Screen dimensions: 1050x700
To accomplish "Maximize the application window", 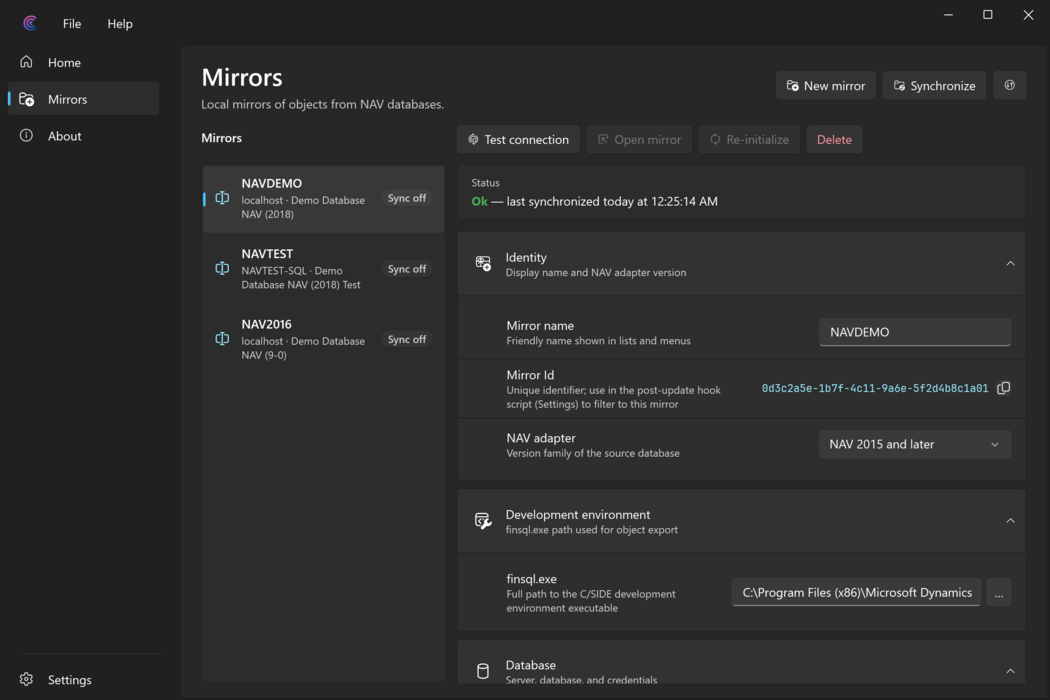I will click(988, 15).
